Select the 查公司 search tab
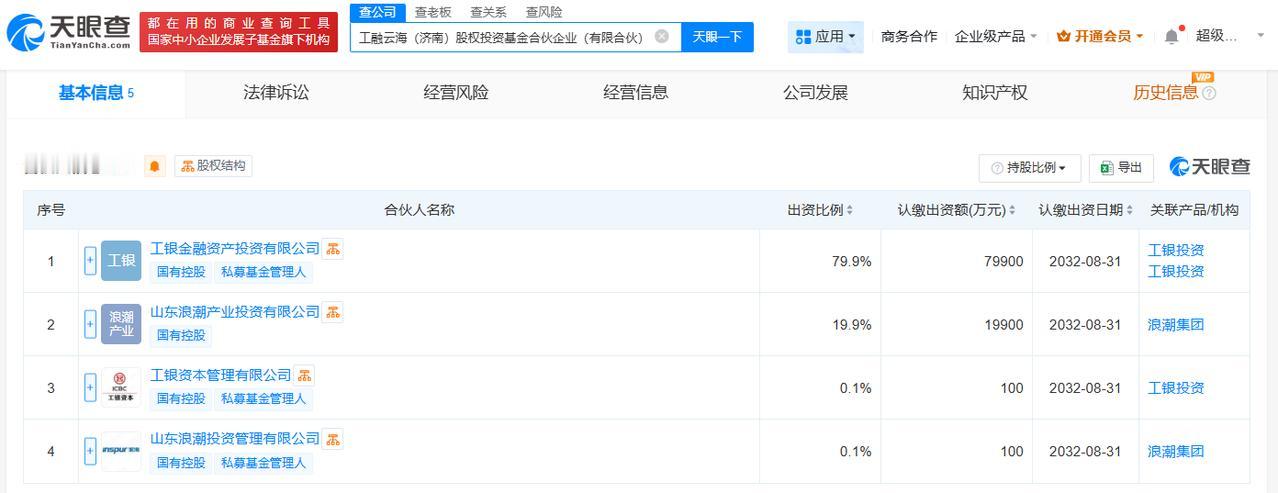This screenshot has height=493, width=1278. tap(378, 12)
